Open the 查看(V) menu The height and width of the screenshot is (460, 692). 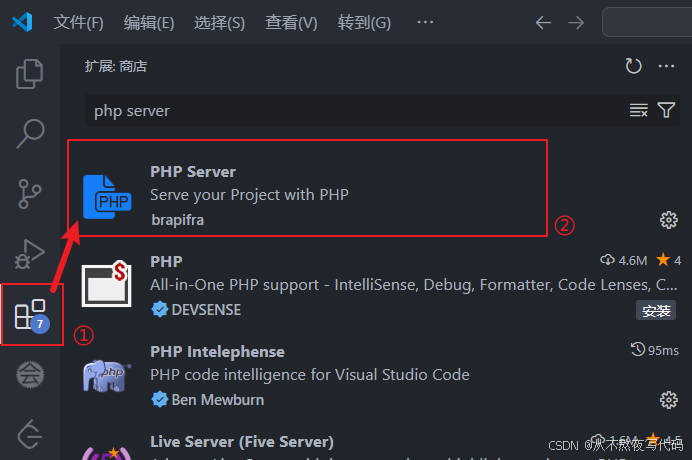[x=291, y=22]
